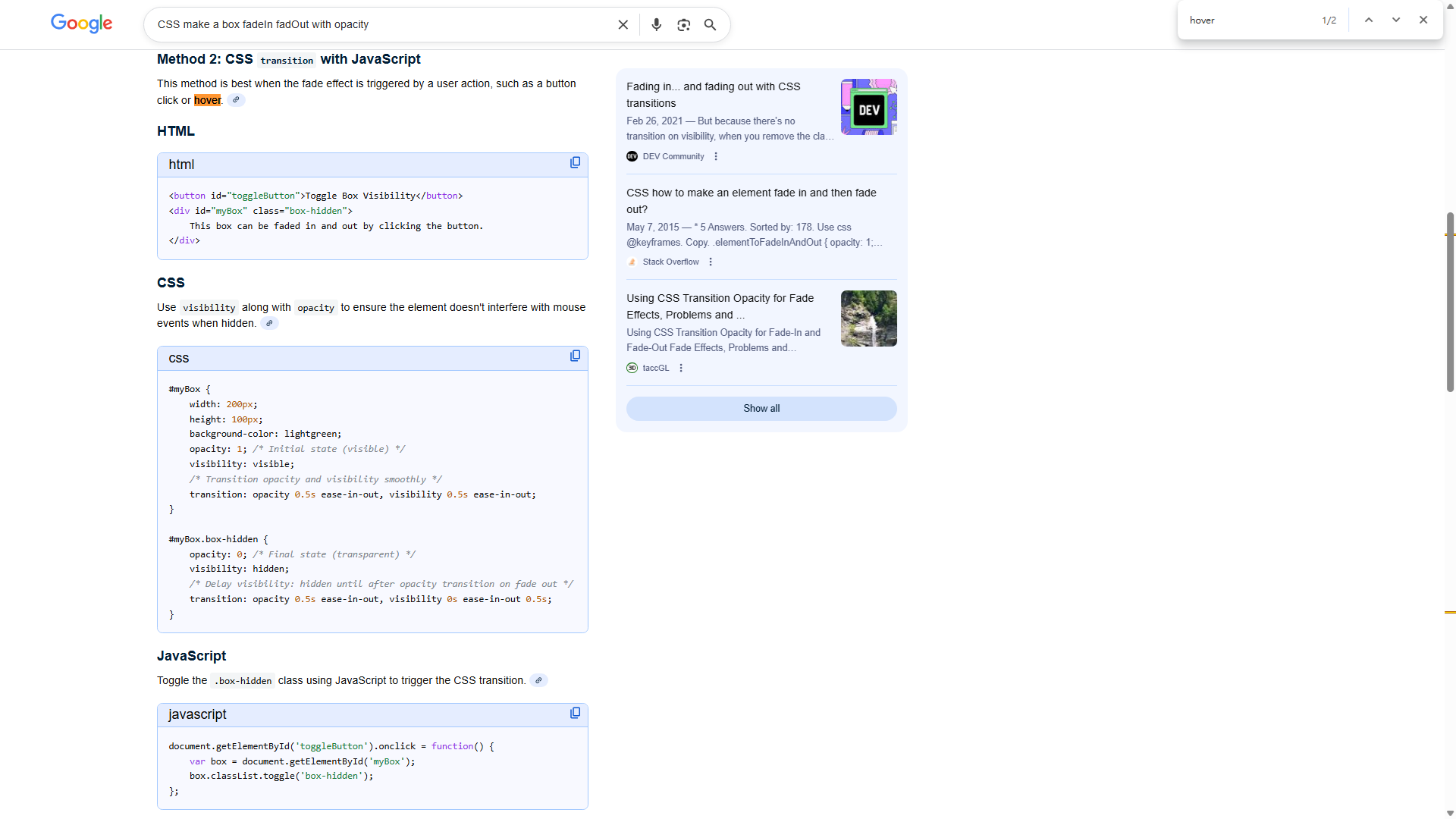The width and height of the screenshot is (1456, 819).
Task: Start voice search with microphone icon
Action: [656, 25]
